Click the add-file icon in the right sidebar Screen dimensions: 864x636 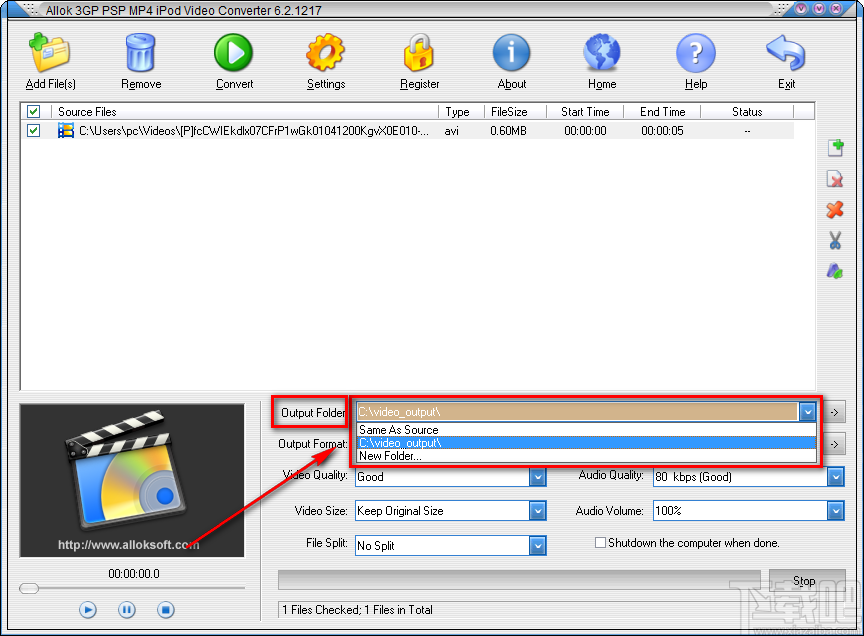point(835,147)
